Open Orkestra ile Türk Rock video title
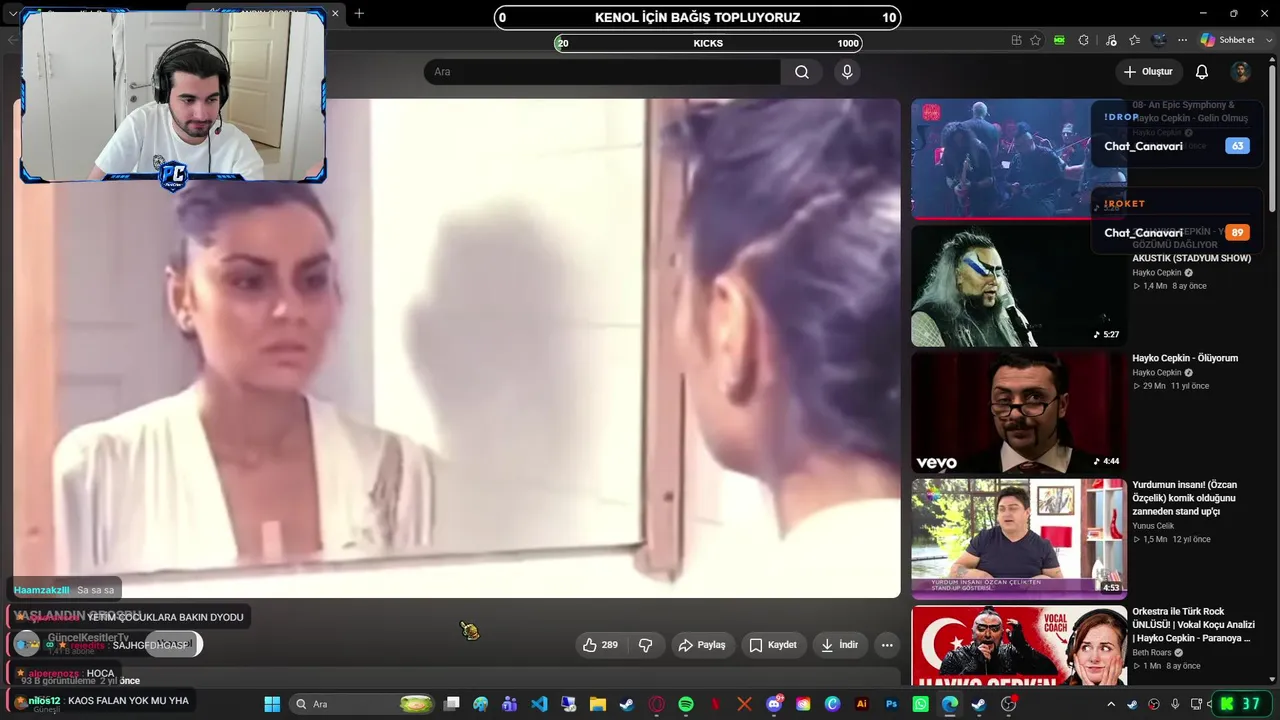The width and height of the screenshot is (1280, 720). click(x=1193, y=625)
